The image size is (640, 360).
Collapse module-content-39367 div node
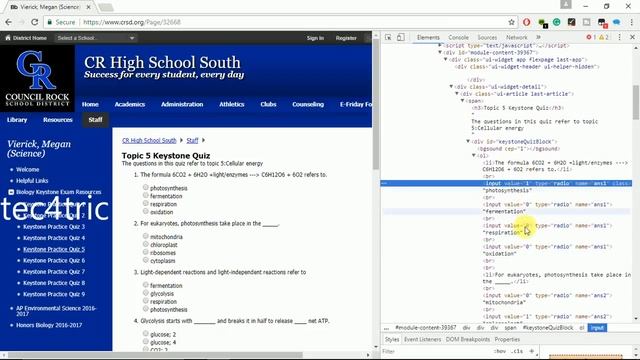[x=440, y=52]
